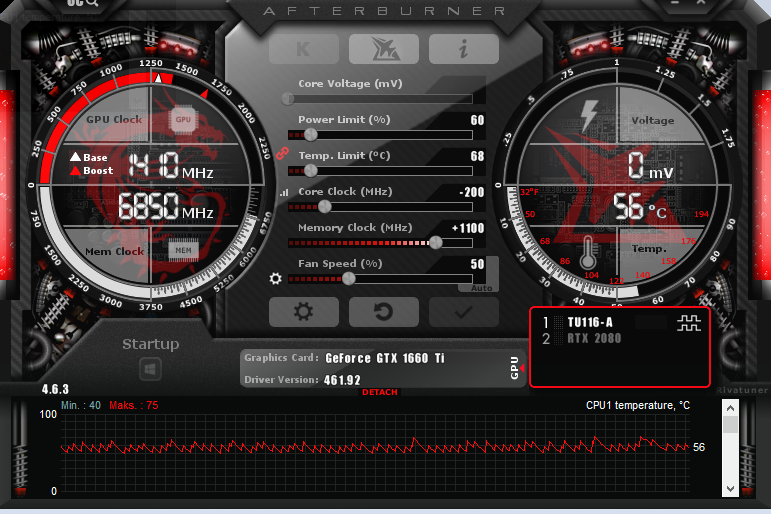Click the Core Clock value -200

pos(472,192)
